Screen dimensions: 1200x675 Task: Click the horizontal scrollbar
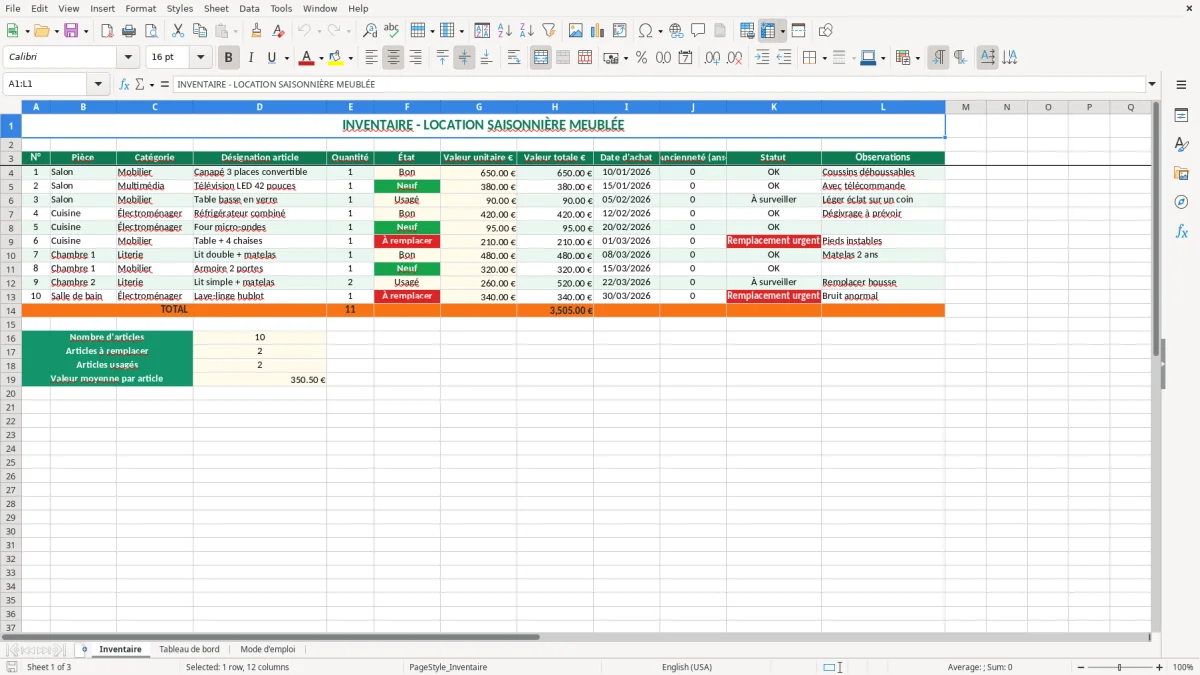[x=270, y=637]
